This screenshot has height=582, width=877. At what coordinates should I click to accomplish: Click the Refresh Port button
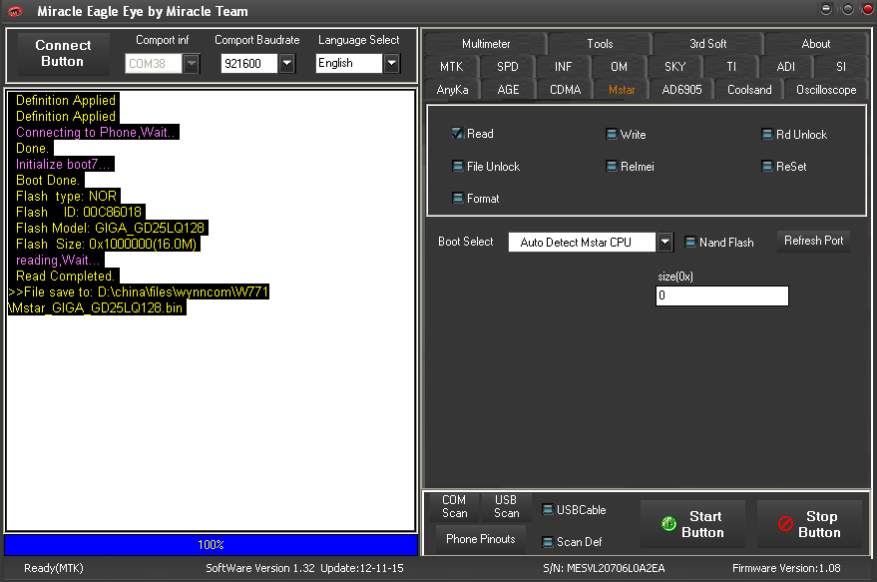[x=813, y=241]
